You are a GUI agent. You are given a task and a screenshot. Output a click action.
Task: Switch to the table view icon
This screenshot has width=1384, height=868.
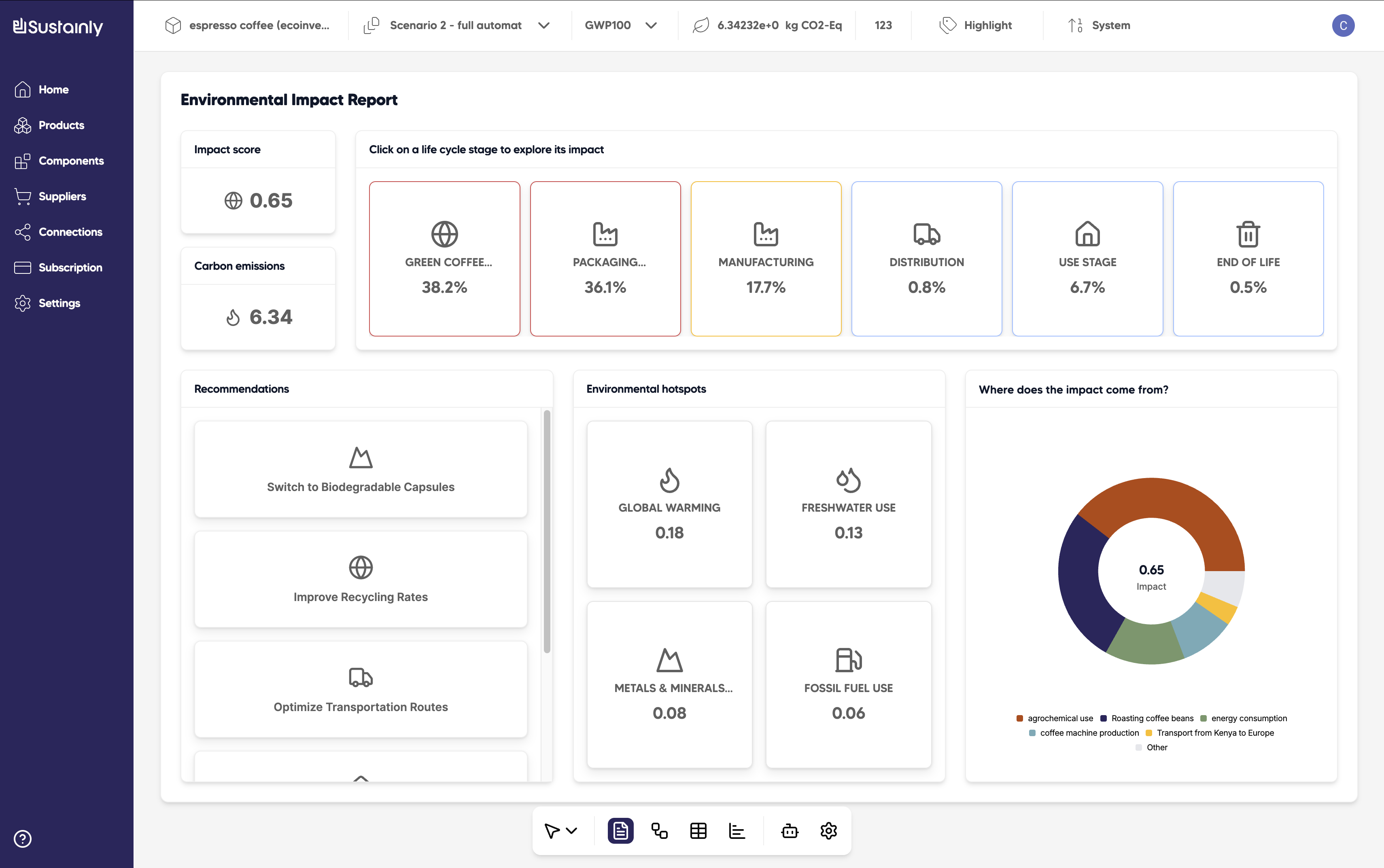point(698,831)
